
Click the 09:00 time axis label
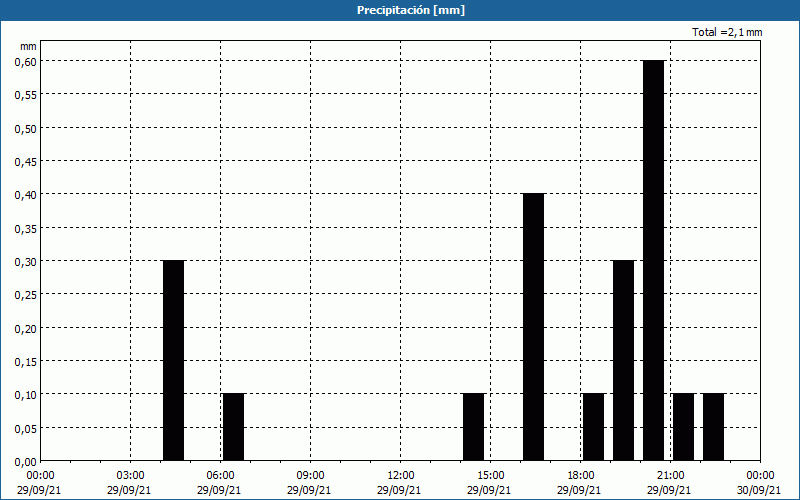coord(311,476)
